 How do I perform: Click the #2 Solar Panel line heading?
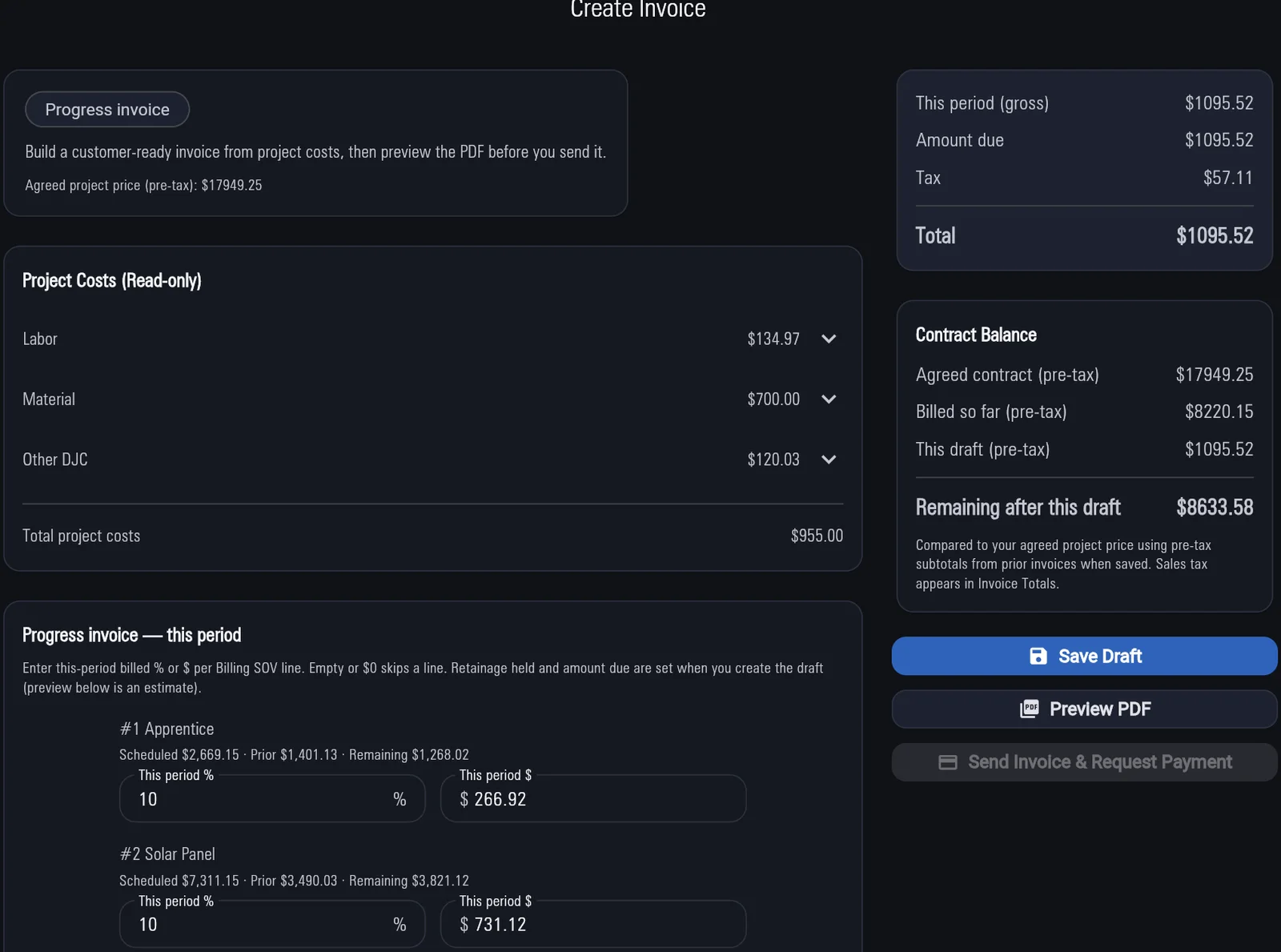click(x=167, y=854)
